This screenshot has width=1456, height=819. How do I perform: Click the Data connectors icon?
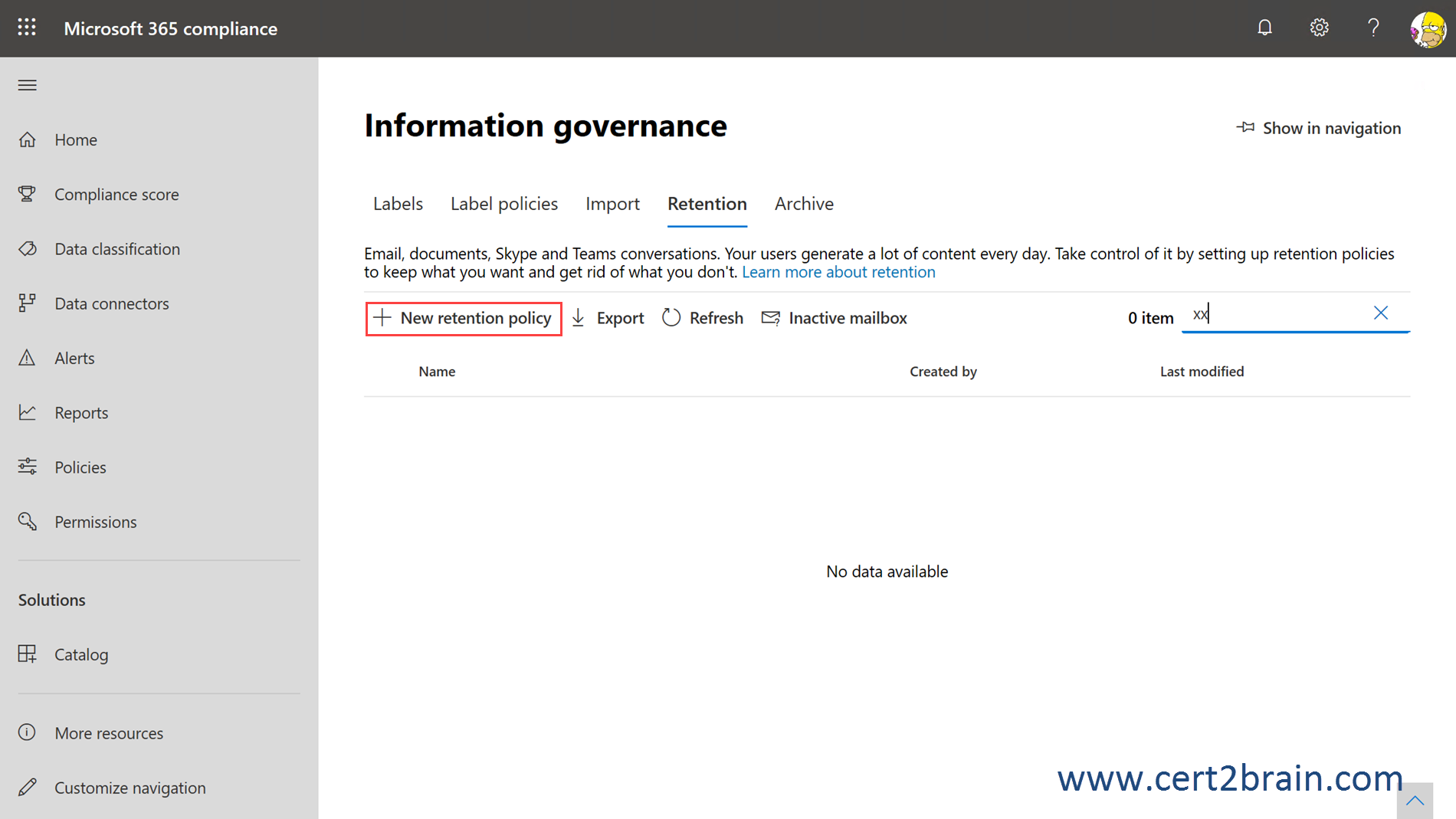28,303
